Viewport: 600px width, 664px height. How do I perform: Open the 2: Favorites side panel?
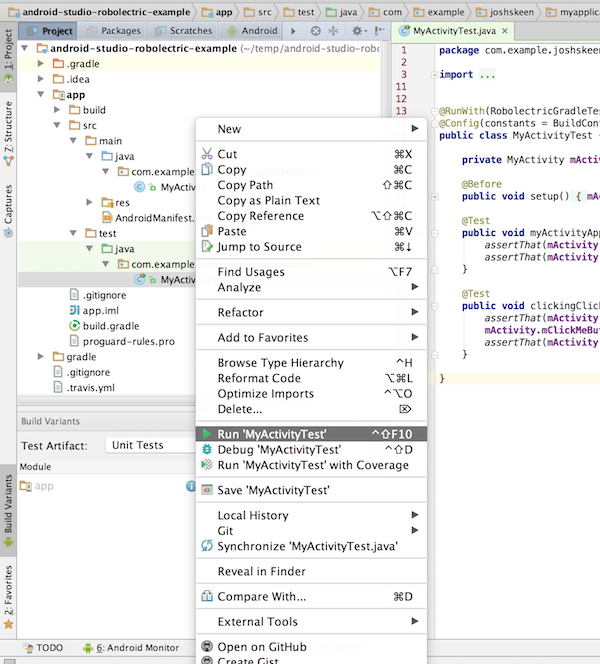(8, 597)
